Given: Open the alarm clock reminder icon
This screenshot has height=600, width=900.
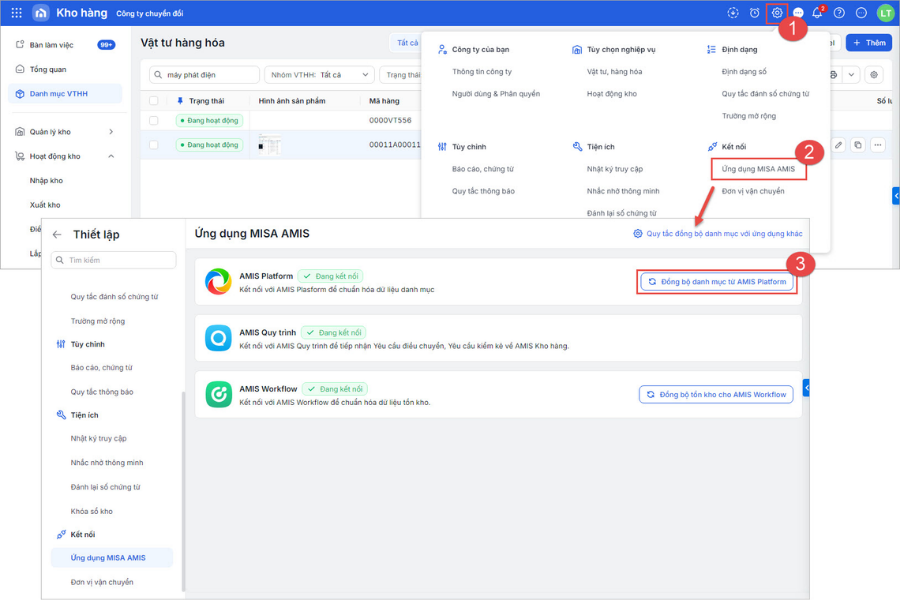Looking at the screenshot, I should coord(755,13).
